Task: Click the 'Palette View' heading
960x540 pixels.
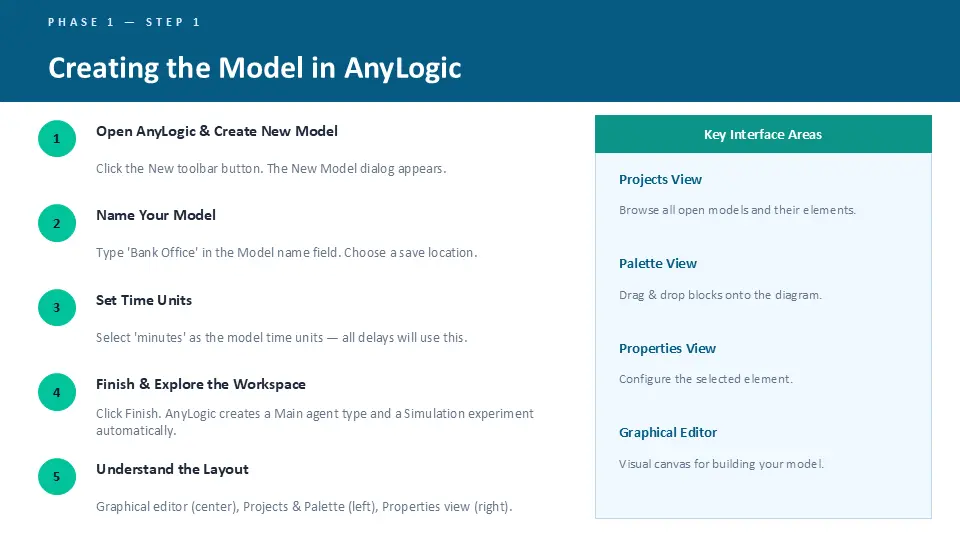Action: (x=658, y=263)
